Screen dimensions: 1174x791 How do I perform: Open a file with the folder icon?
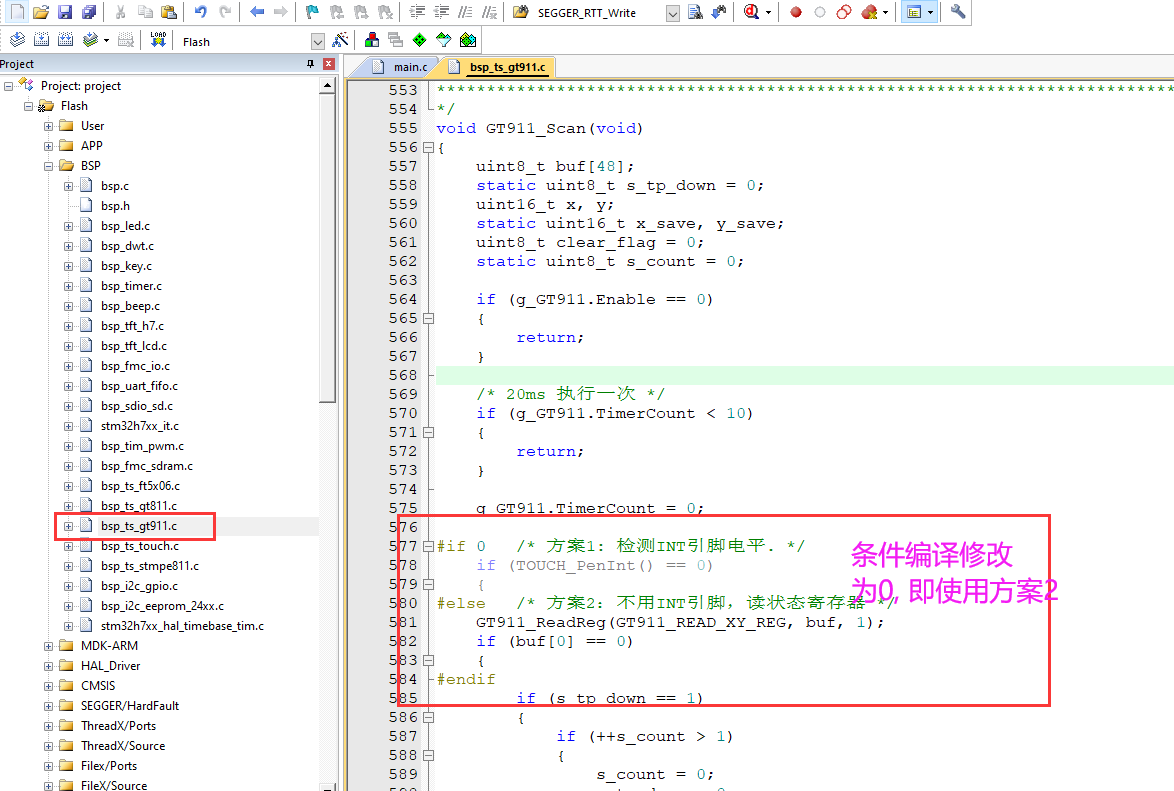coord(41,12)
